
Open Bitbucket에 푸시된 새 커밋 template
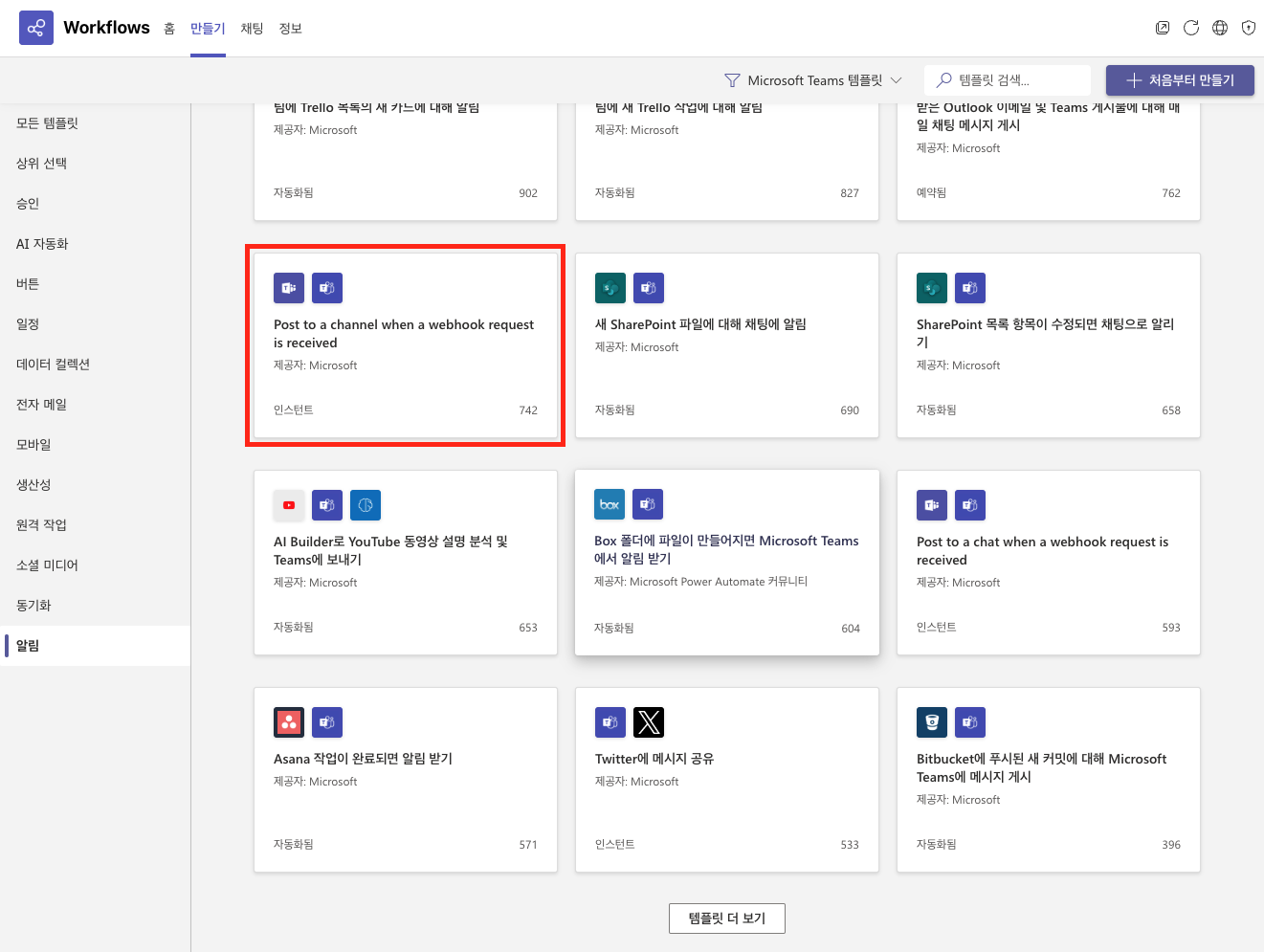[x=1041, y=767]
